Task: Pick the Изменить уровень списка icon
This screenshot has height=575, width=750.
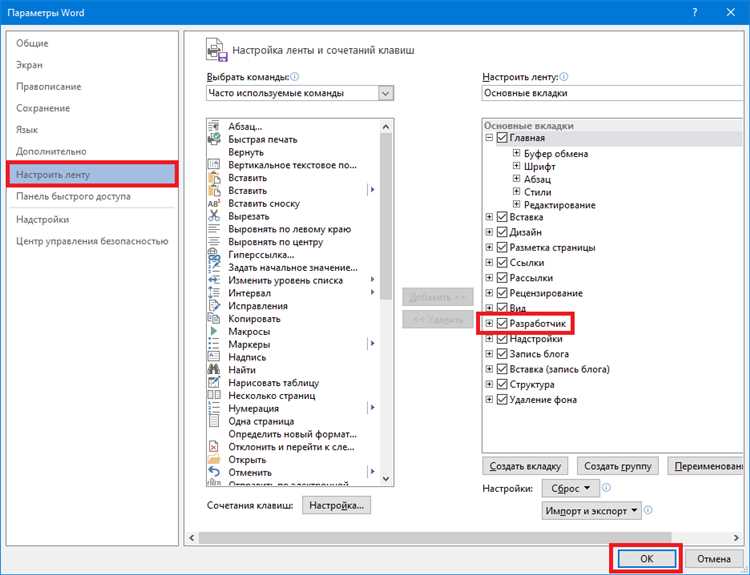Action: (x=214, y=280)
